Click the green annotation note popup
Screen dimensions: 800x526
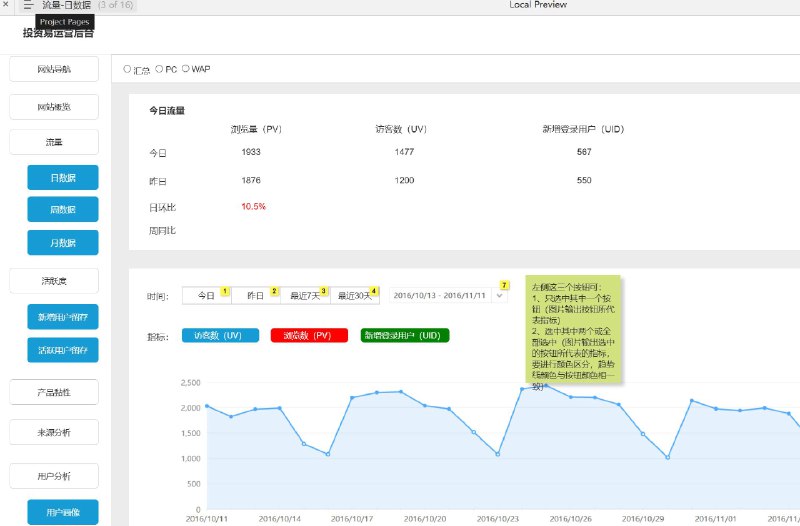coord(573,330)
